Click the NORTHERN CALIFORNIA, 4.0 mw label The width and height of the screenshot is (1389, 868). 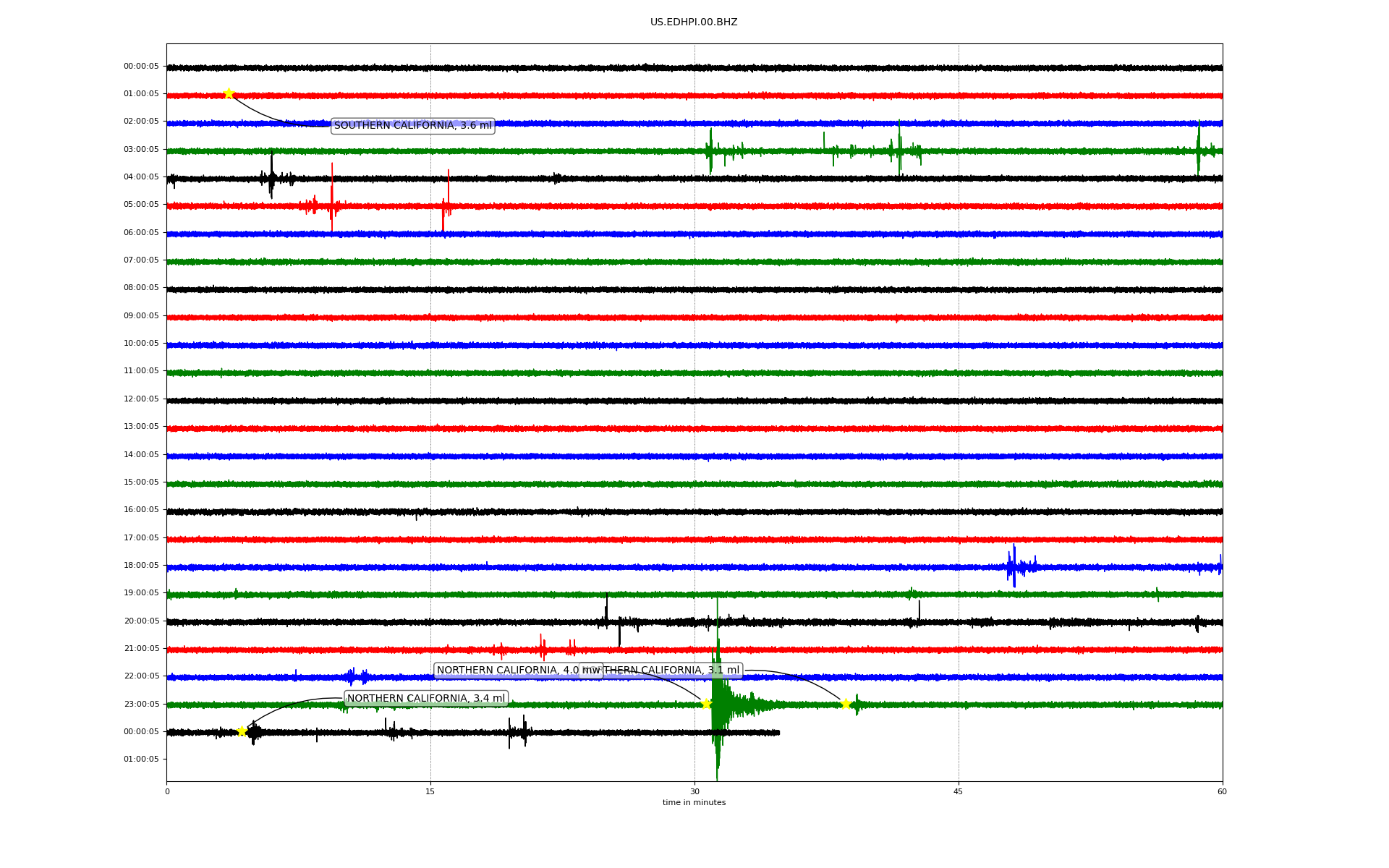(506, 671)
